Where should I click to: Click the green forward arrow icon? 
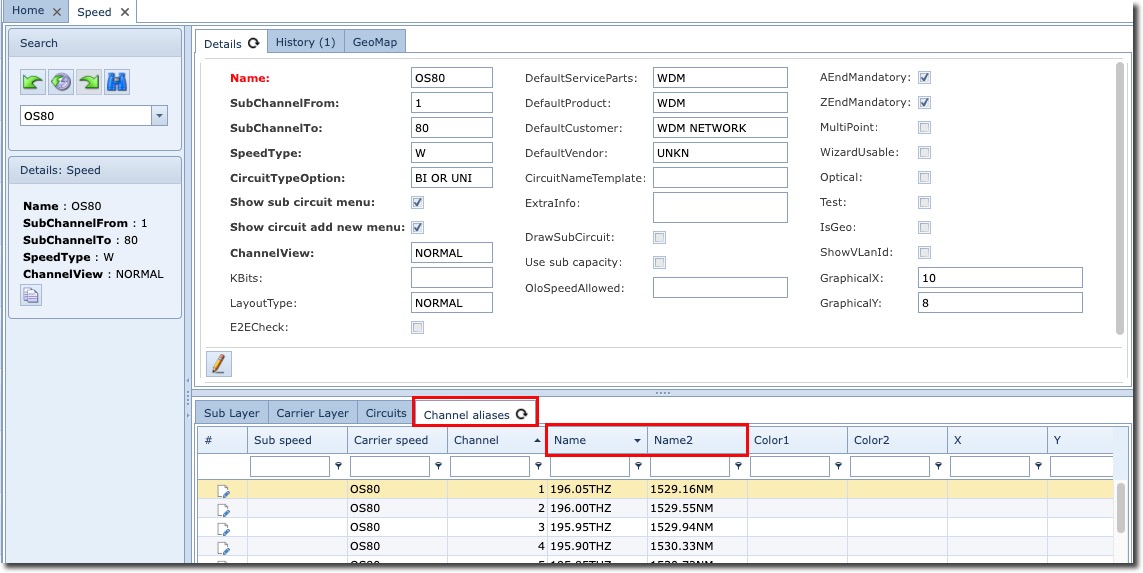[89, 82]
